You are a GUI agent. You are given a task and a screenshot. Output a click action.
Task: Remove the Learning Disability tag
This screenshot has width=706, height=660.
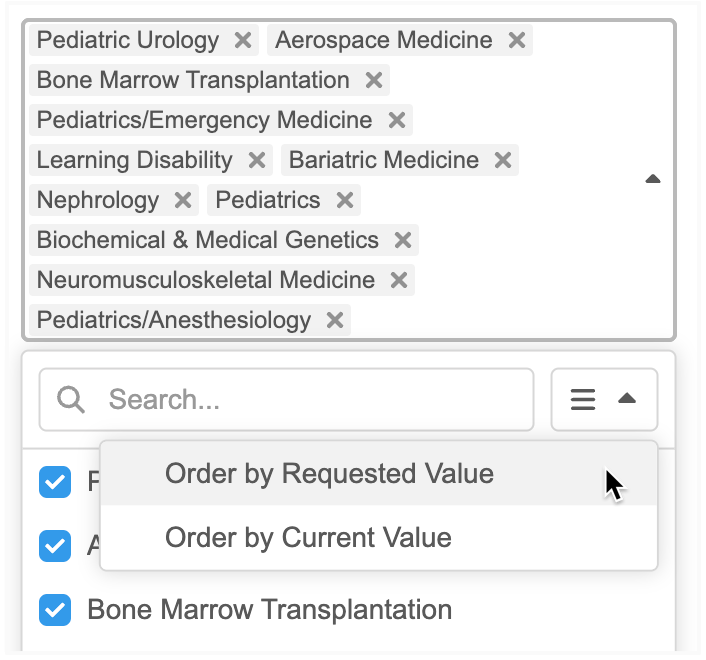click(256, 160)
